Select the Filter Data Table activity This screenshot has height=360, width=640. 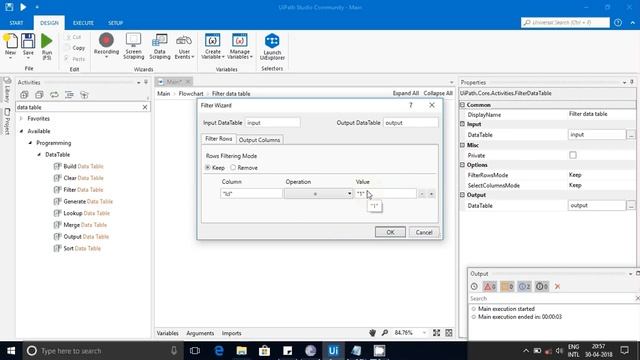coord(79,190)
